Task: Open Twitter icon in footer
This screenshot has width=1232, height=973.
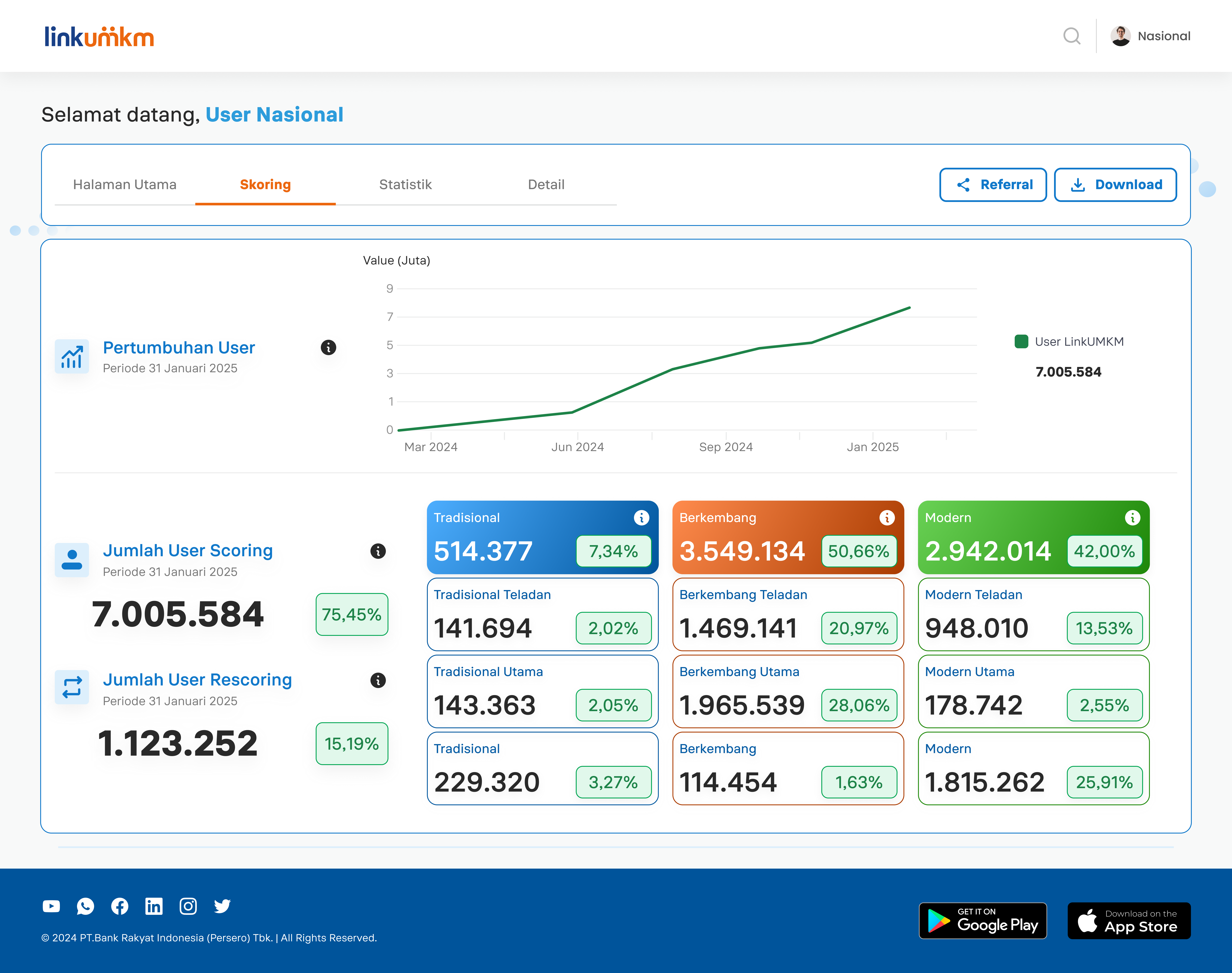Action: [x=222, y=906]
